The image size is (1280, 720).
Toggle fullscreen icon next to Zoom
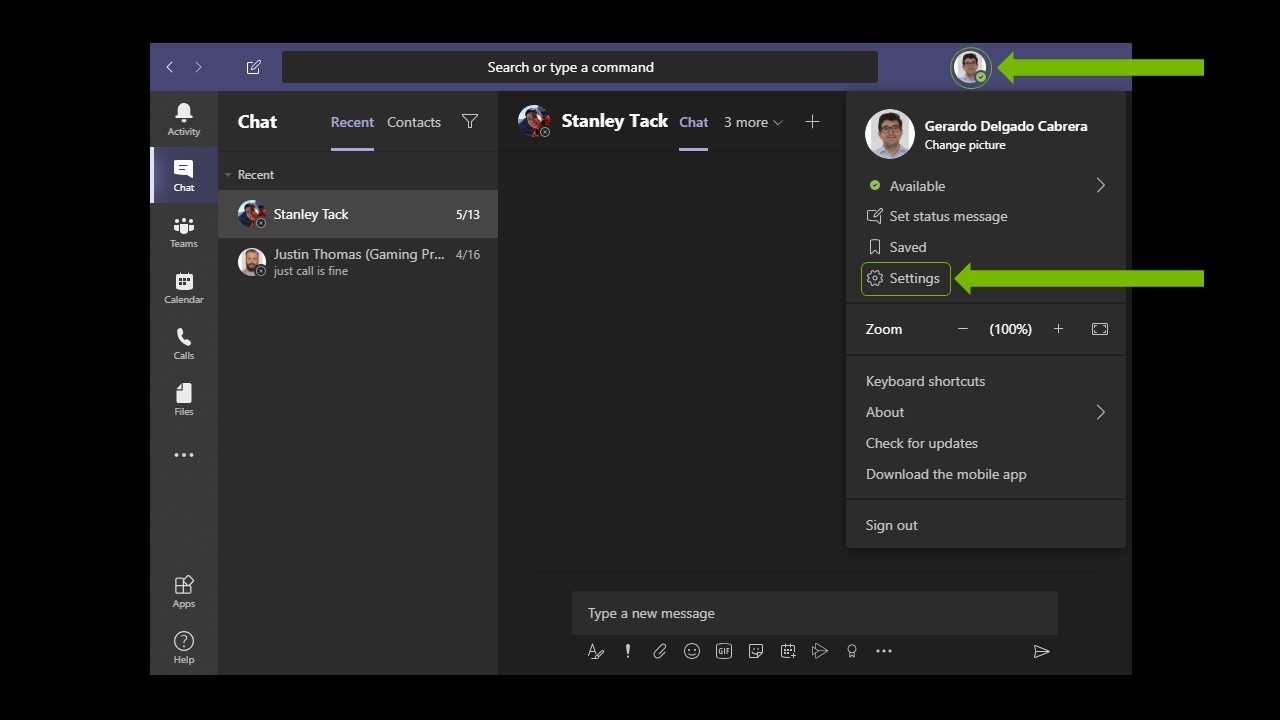coord(1100,329)
